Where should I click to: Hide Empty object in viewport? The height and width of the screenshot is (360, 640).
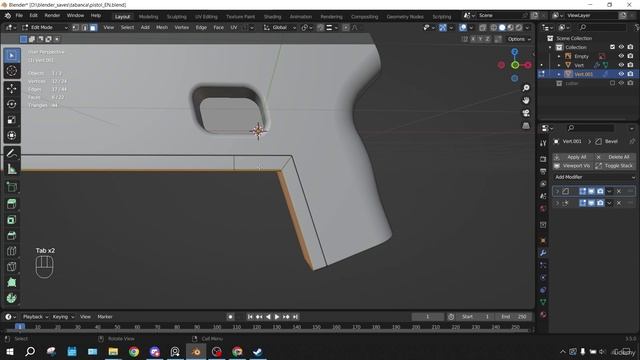(x=621, y=56)
